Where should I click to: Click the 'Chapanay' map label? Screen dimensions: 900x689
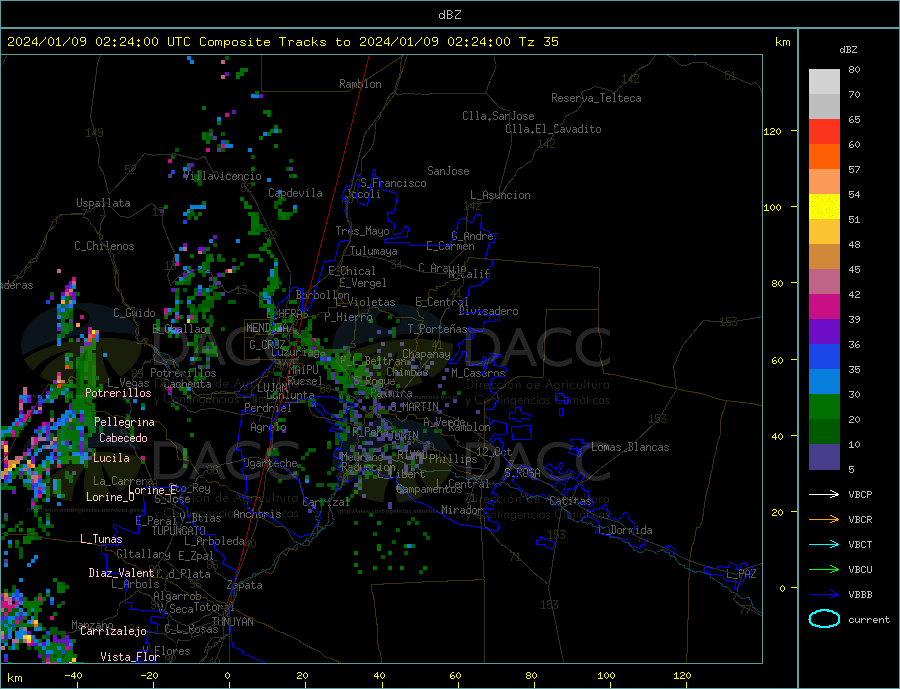tap(426, 354)
